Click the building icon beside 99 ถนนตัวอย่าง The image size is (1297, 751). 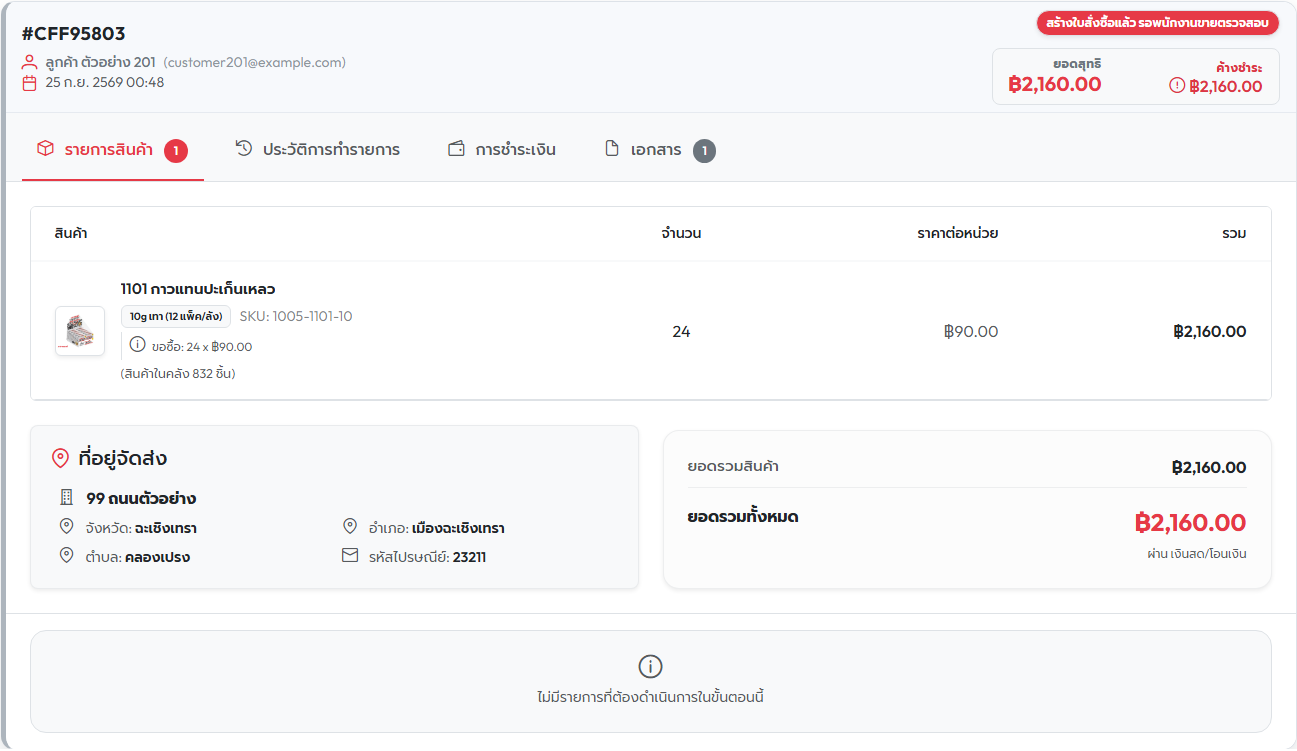click(x=67, y=497)
